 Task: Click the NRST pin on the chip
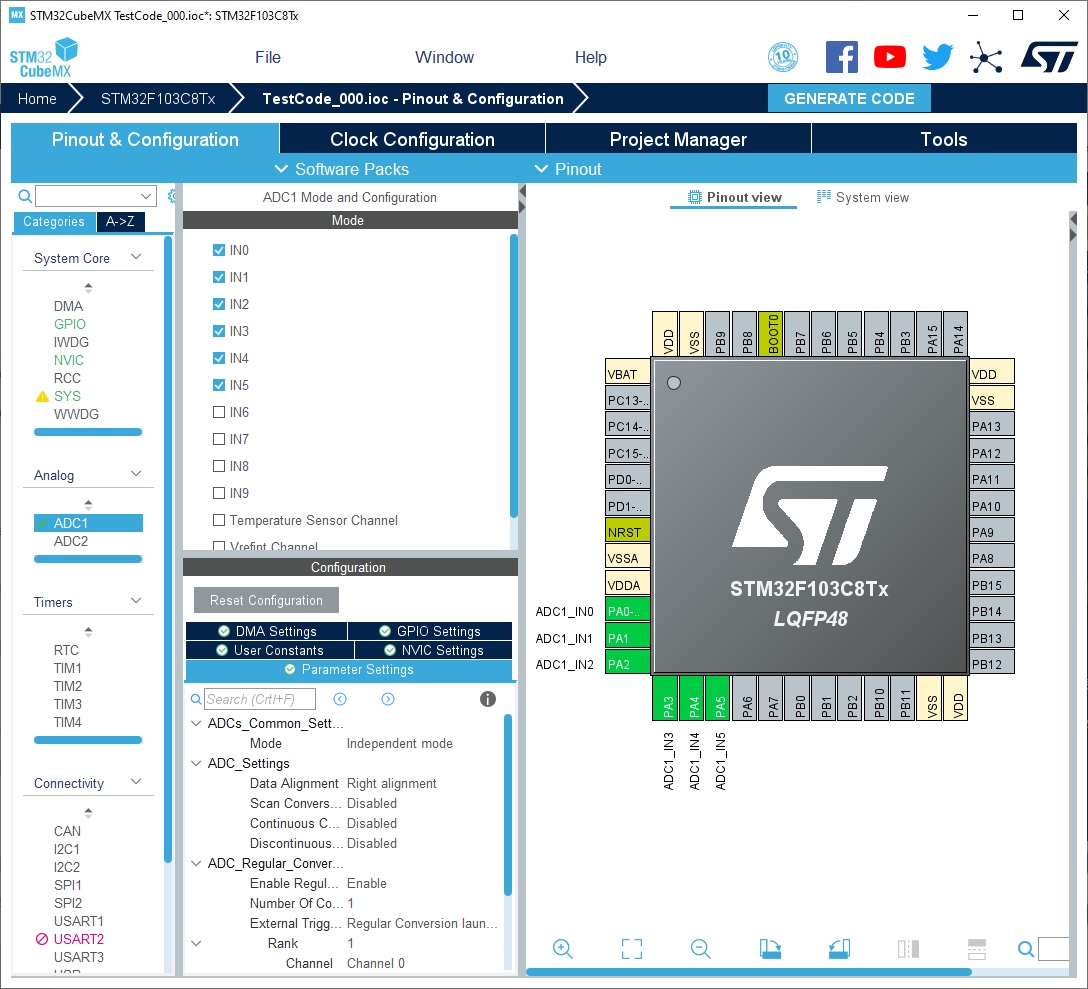pyautogui.click(x=627, y=532)
